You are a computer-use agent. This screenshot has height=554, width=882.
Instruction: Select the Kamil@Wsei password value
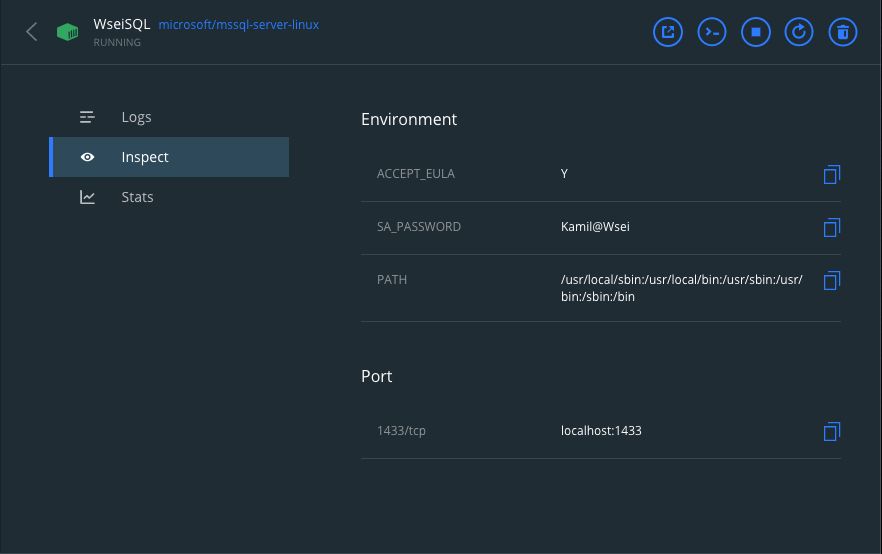(x=595, y=227)
